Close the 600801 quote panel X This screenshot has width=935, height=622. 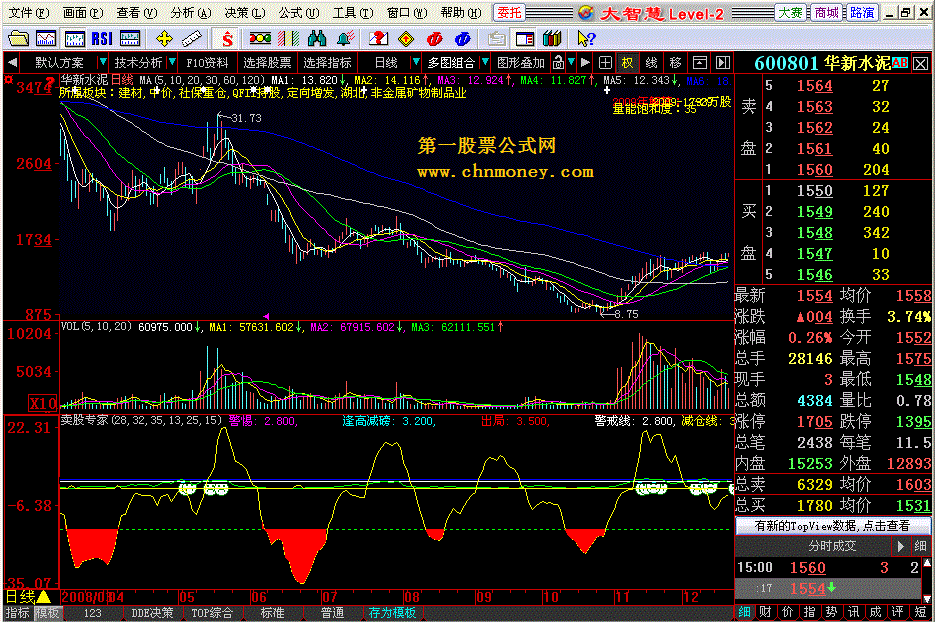[x=921, y=63]
